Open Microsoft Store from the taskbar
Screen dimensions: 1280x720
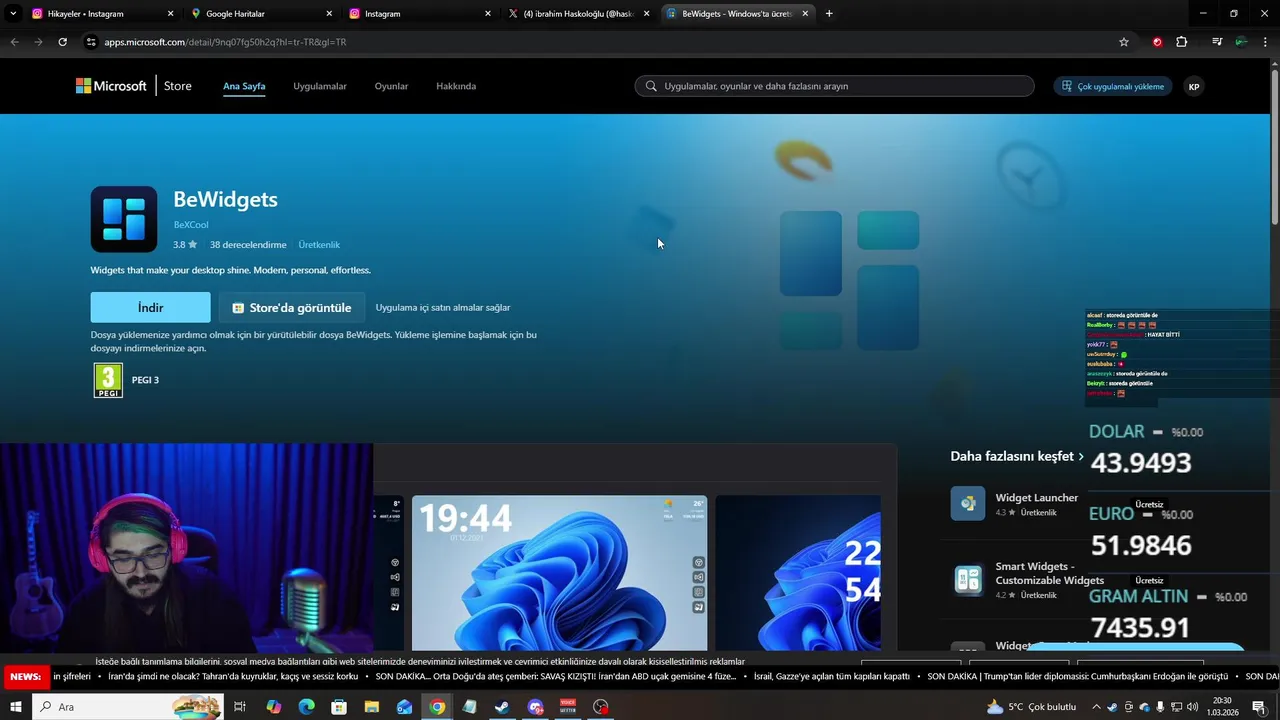[x=339, y=707]
